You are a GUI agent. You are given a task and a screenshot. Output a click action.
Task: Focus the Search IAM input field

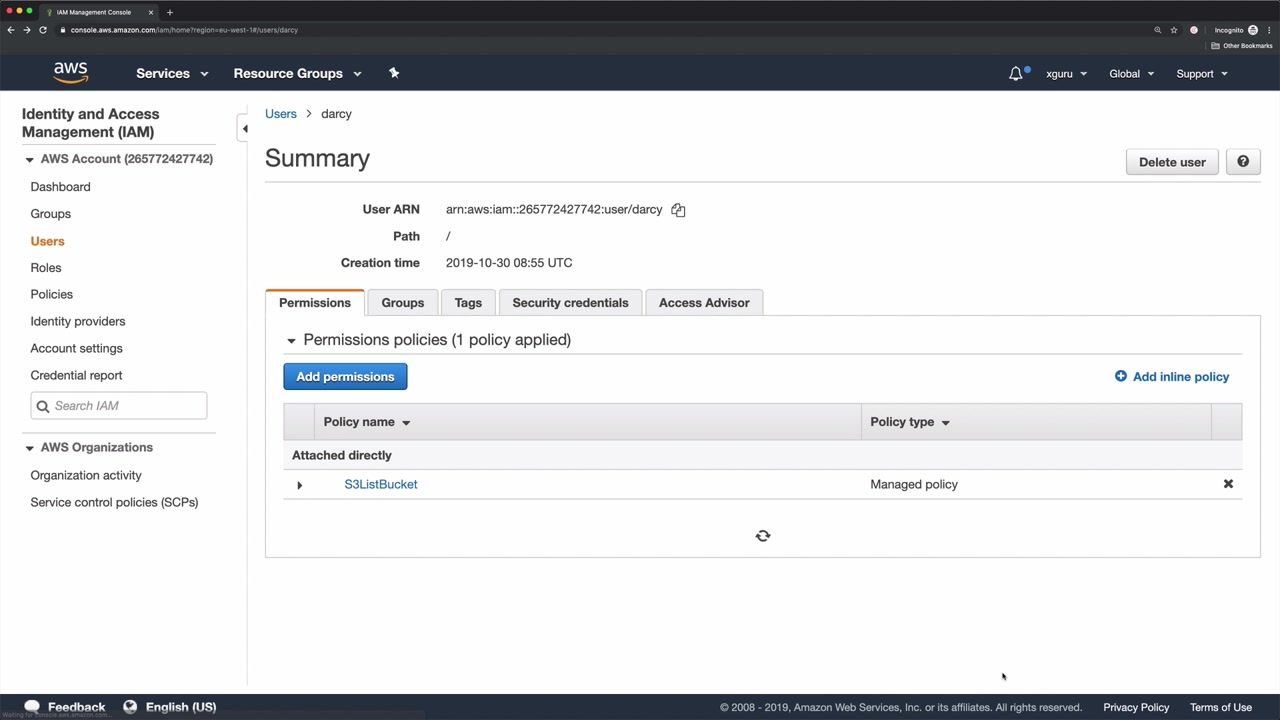[119, 406]
